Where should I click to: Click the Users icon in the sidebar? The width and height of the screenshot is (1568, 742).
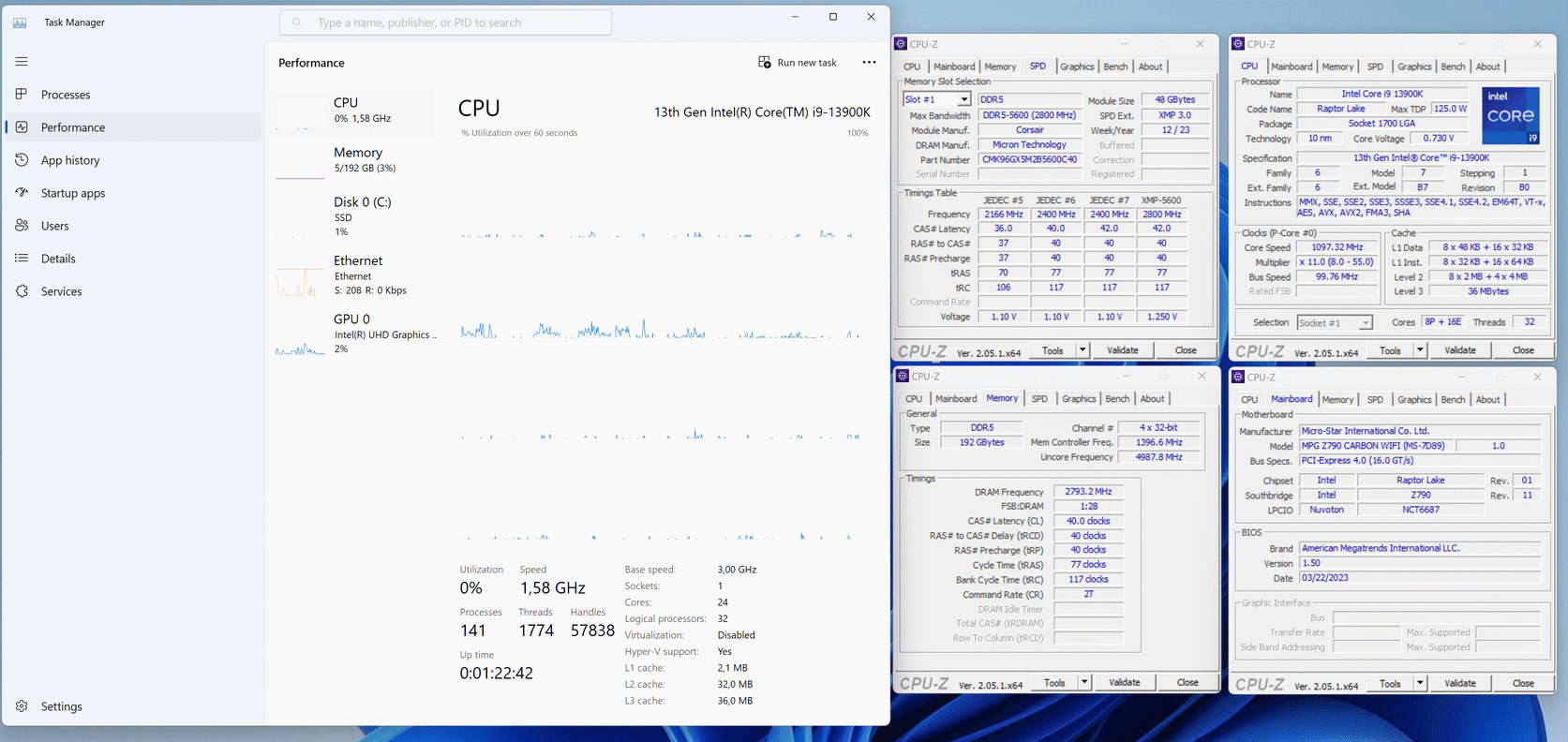[22, 226]
